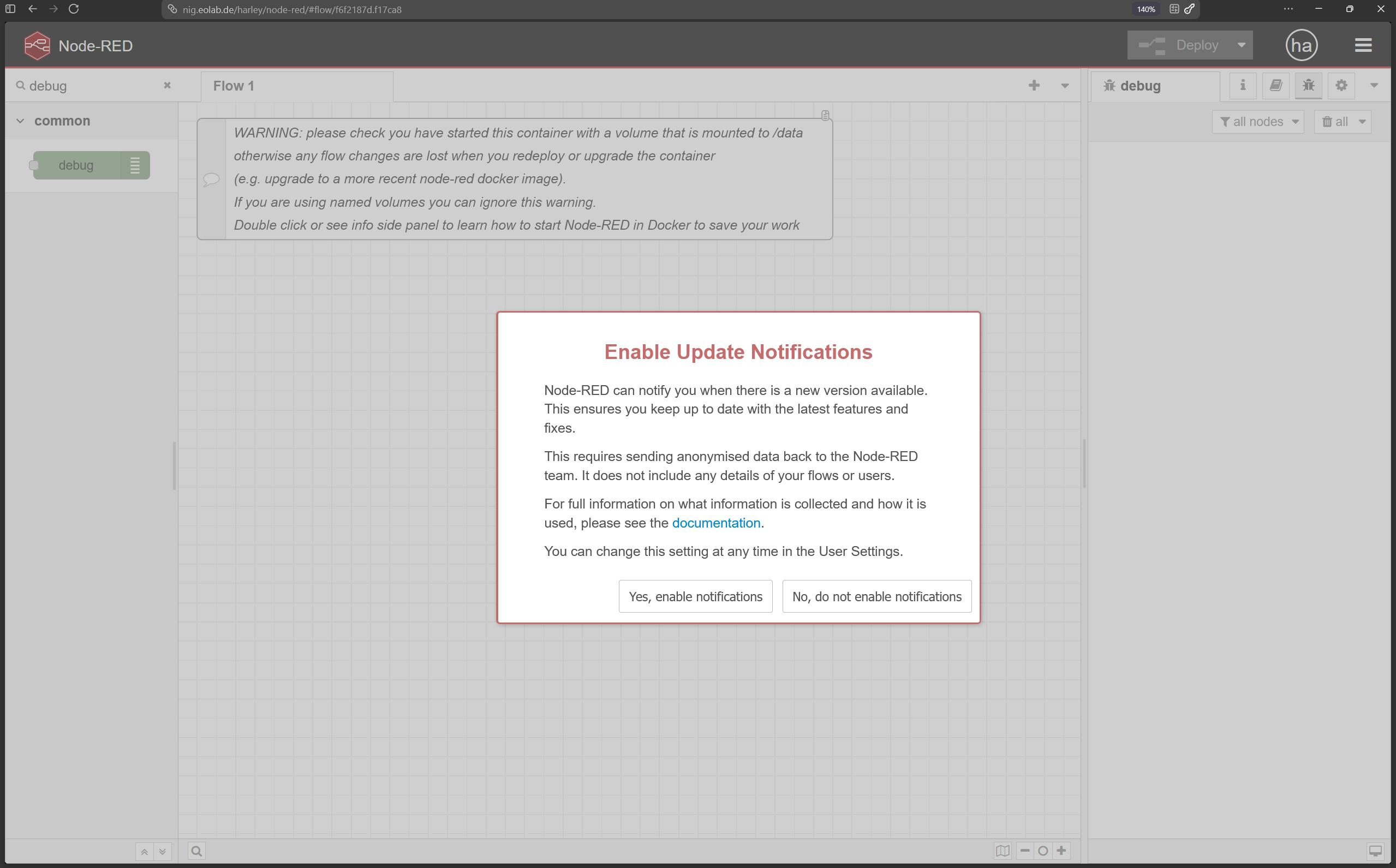The image size is (1396, 868).
Task: Zoom out the workspace with the minus
Action: pos(1025,851)
